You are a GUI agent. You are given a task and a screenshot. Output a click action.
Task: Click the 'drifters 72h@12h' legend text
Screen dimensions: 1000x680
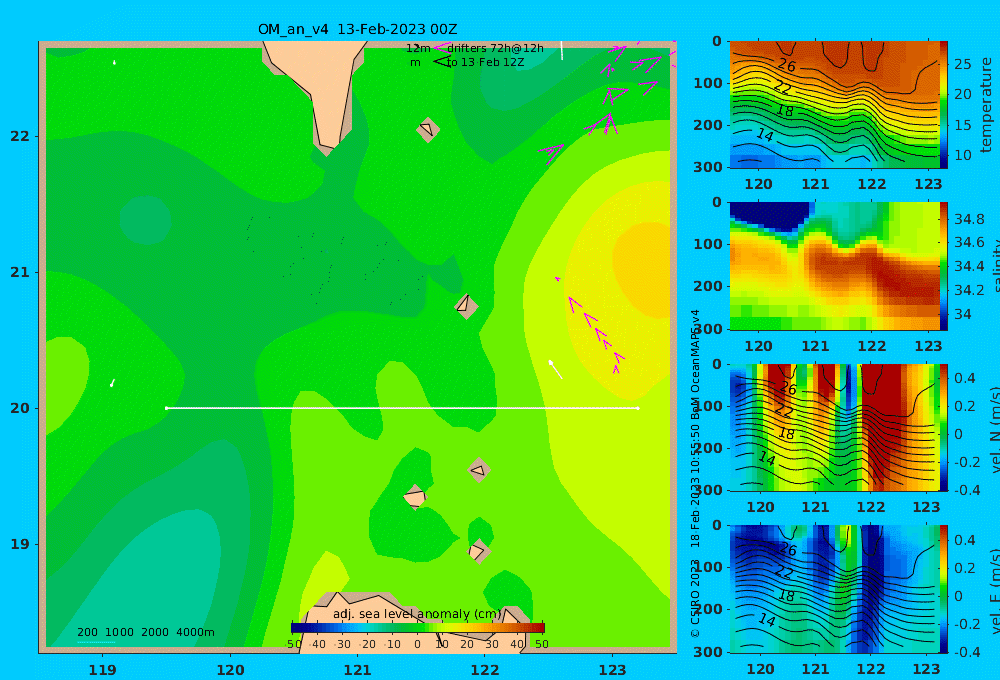click(x=495, y=48)
